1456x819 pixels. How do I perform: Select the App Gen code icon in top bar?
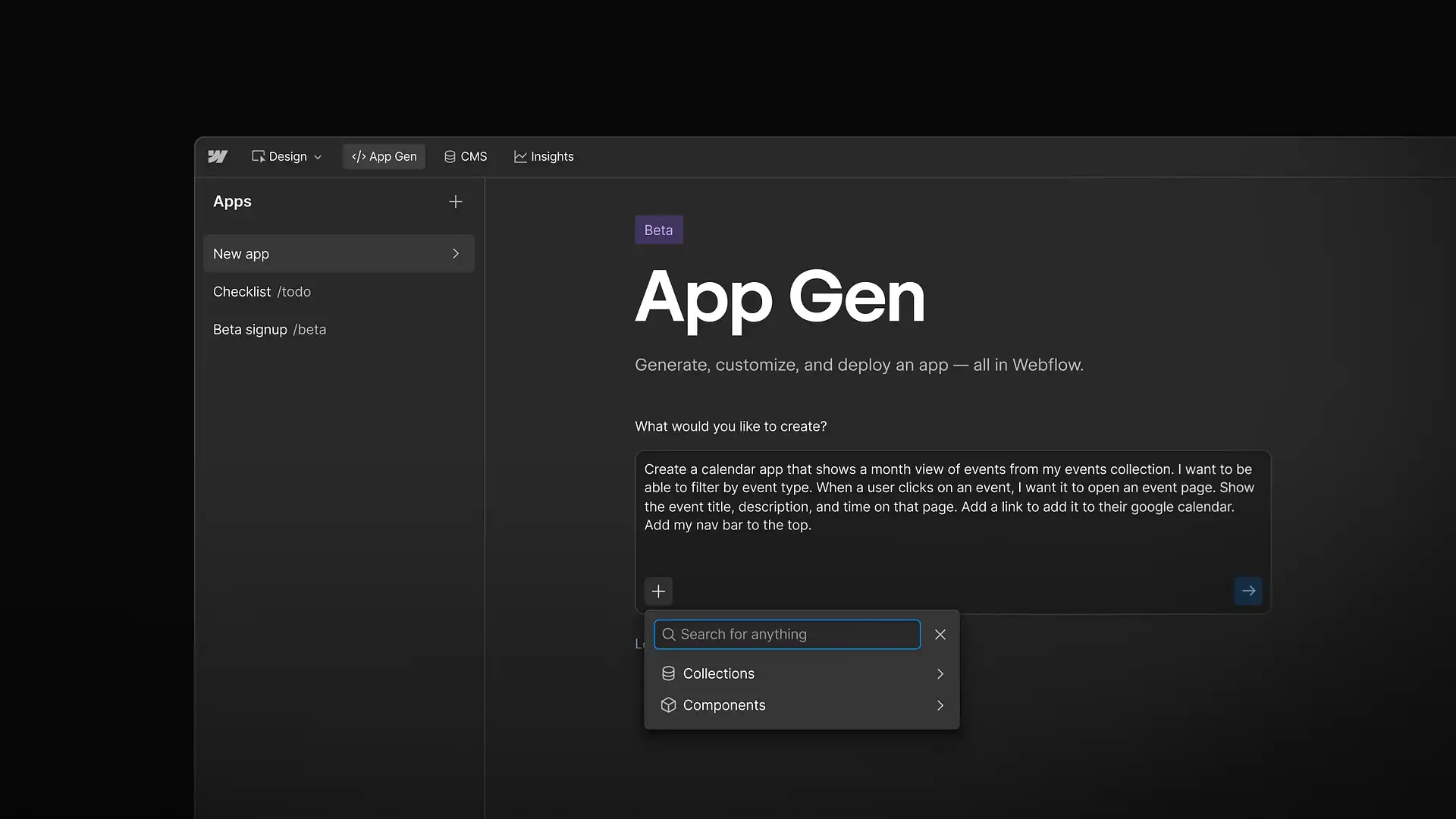coord(357,156)
